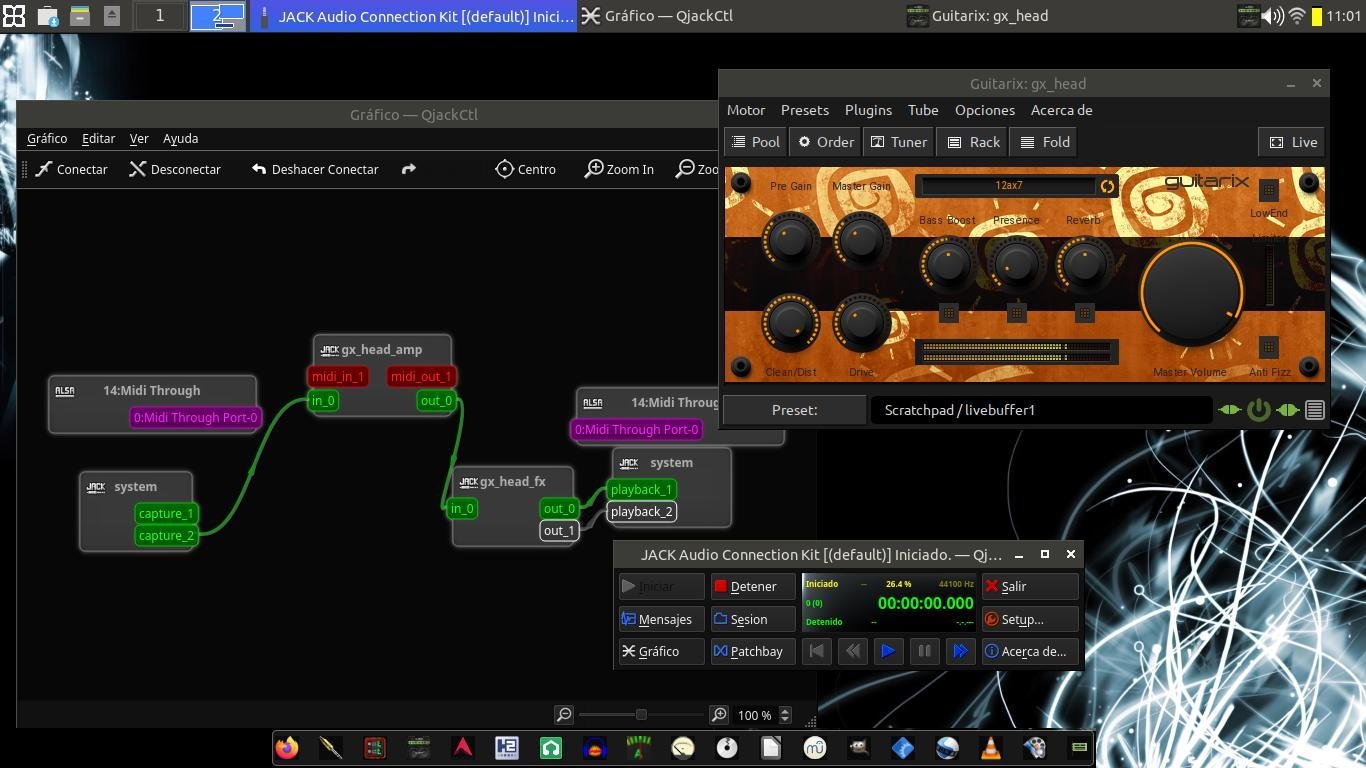Pause the JACK transport
This screenshot has height=768, width=1366.
(924, 651)
